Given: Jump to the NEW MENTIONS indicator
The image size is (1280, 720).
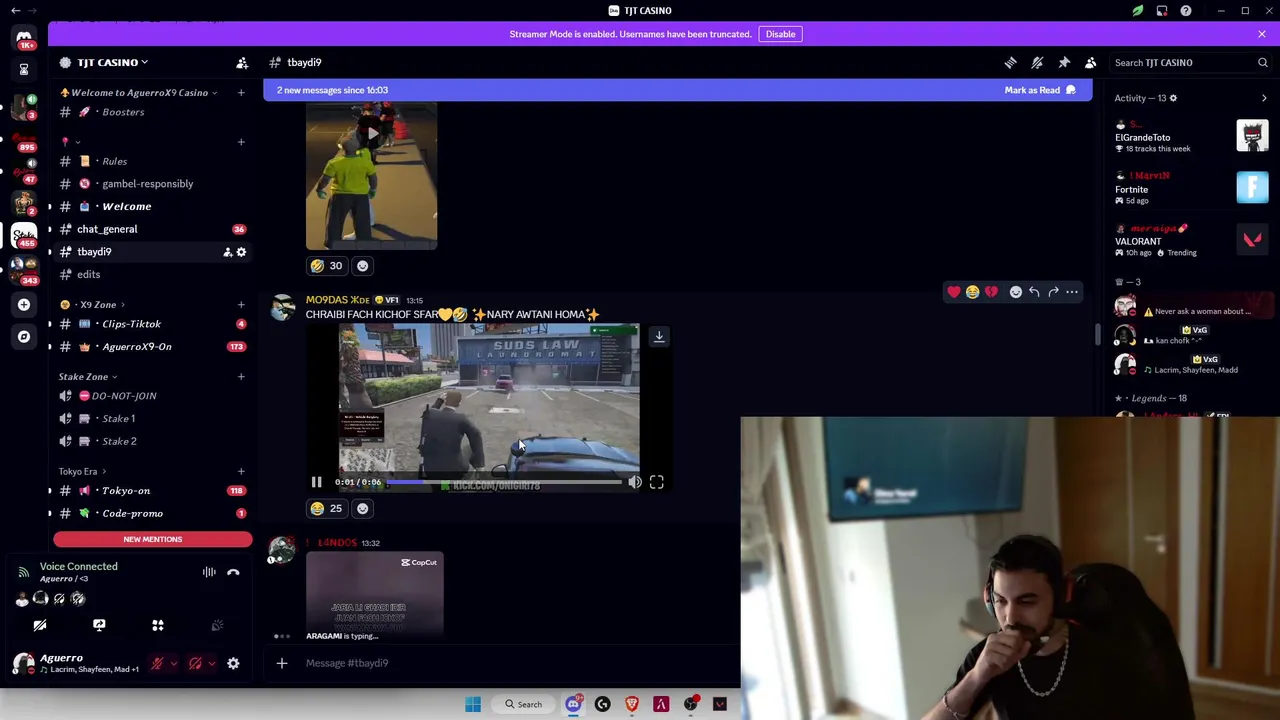Looking at the screenshot, I should (x=153, y=539).
